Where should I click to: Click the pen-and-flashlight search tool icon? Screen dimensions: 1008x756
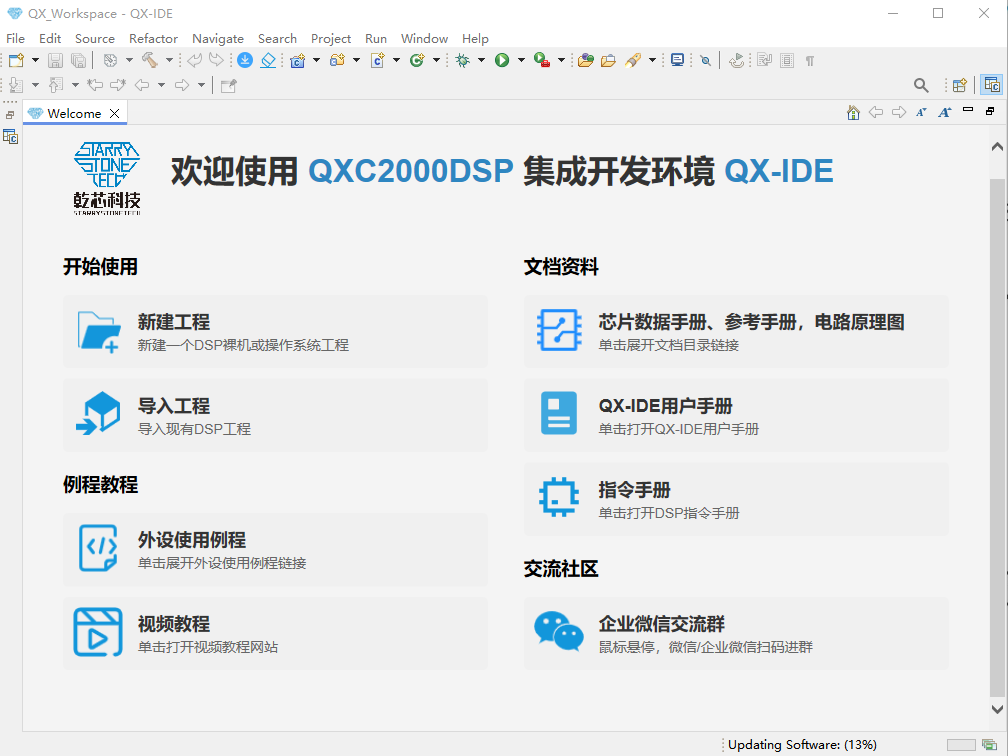pos(633,60)
